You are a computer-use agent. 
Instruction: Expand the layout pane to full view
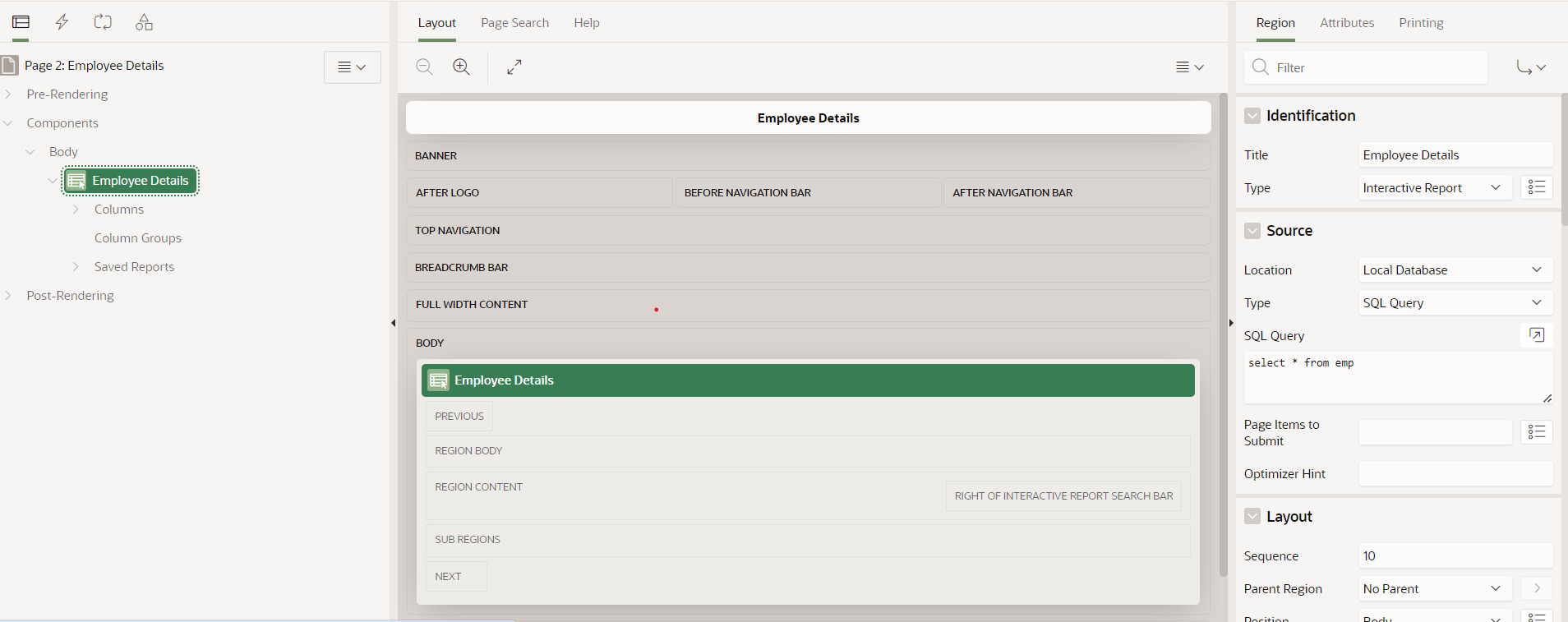point(514,67)
